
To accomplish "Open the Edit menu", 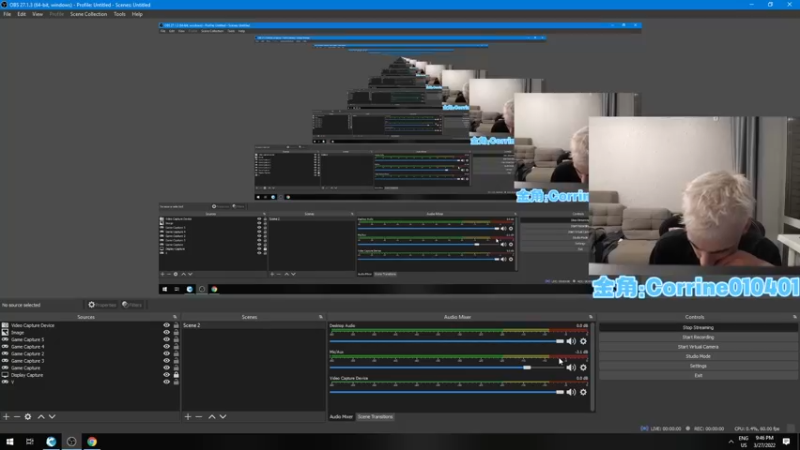I will 21,14.
